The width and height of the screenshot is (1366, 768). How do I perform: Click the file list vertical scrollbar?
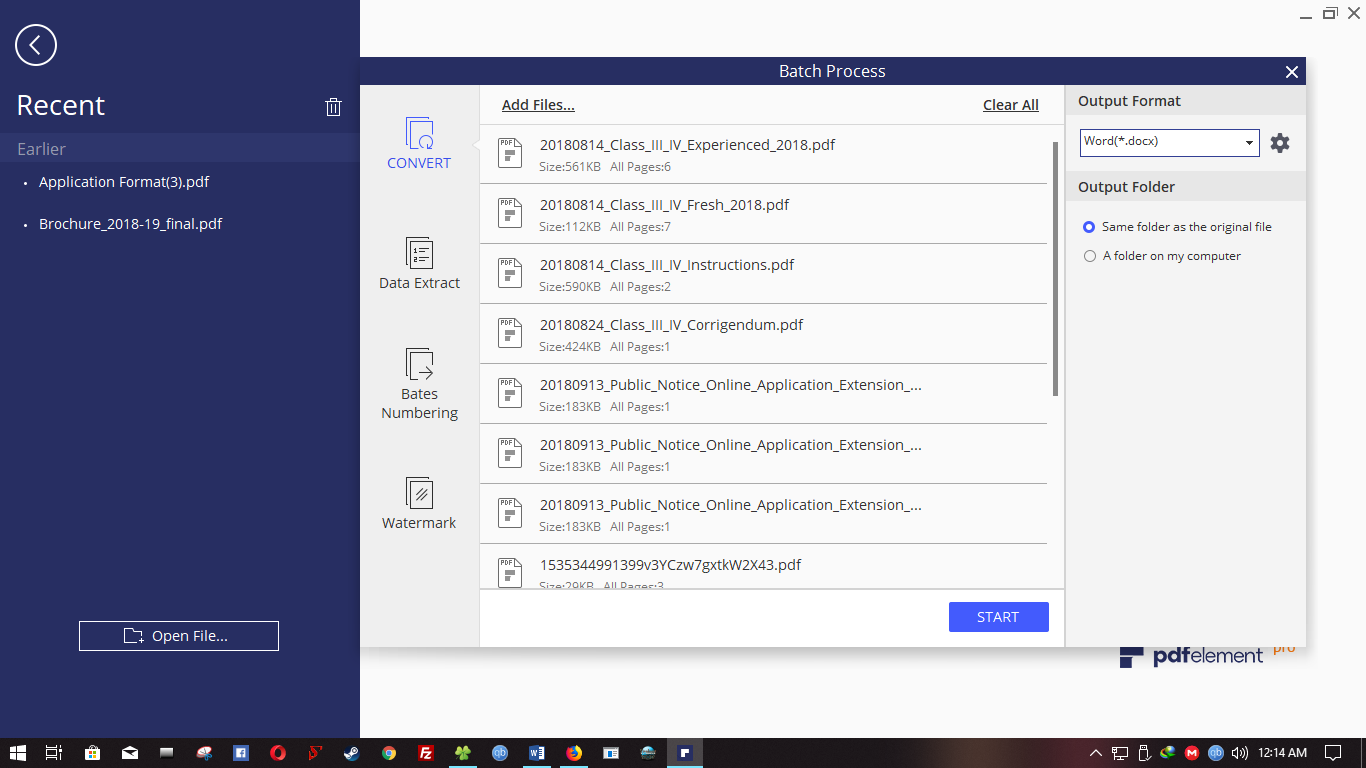[x=1055, y=270]
